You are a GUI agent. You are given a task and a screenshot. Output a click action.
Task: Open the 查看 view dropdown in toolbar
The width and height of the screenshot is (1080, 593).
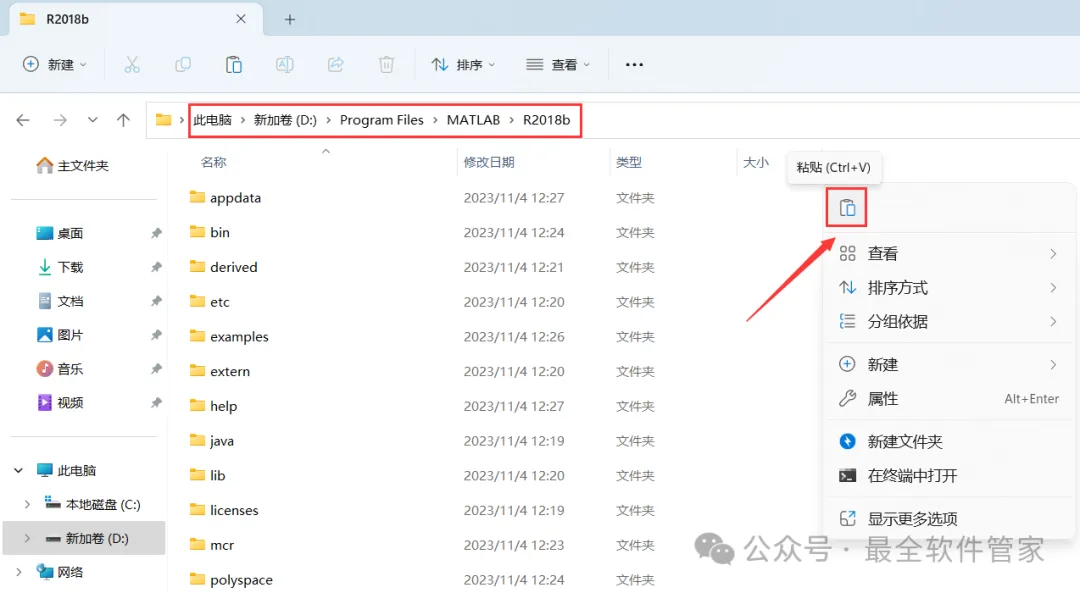[x=559, y=65]
